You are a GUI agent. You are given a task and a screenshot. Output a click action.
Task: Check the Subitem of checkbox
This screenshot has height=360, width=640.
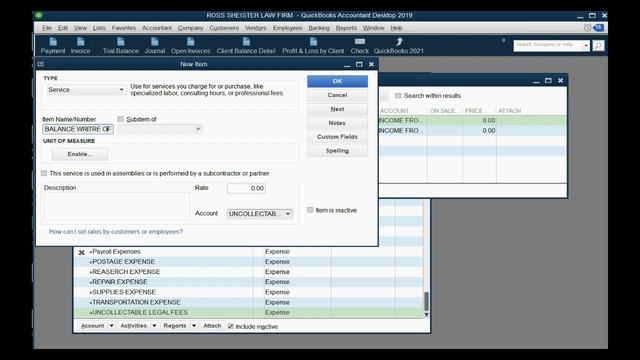120,119
